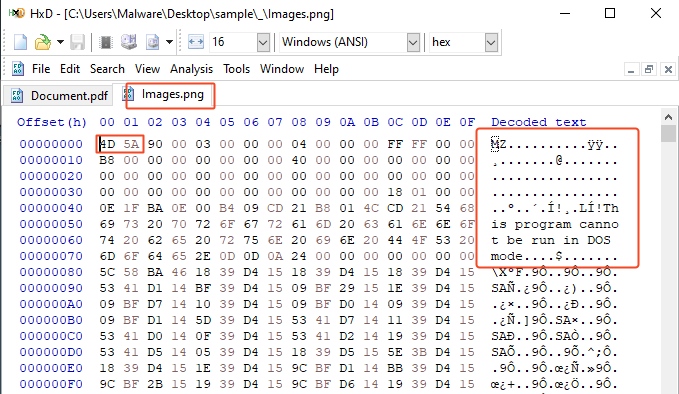Viewport: 679px width, 394px height.
Task: Select hex byte 4D at offset 00000000
Action: coord(107,144)
